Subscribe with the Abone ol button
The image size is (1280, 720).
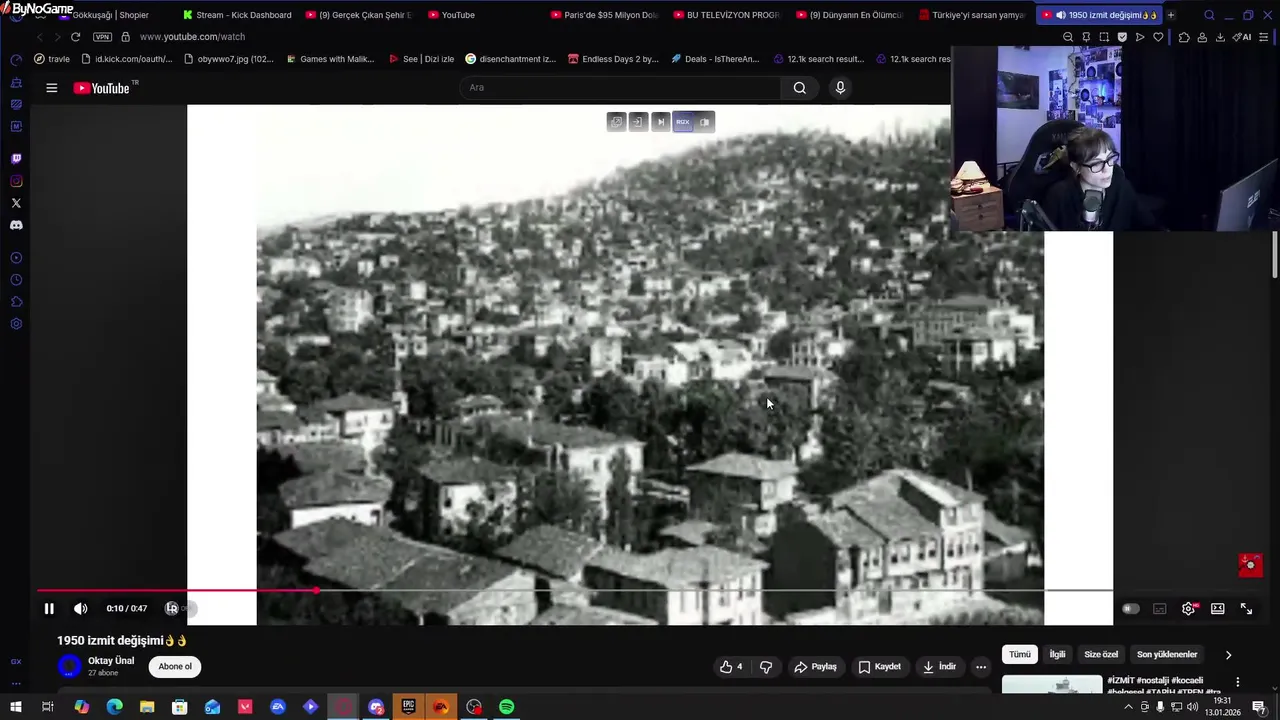point(175,666)
